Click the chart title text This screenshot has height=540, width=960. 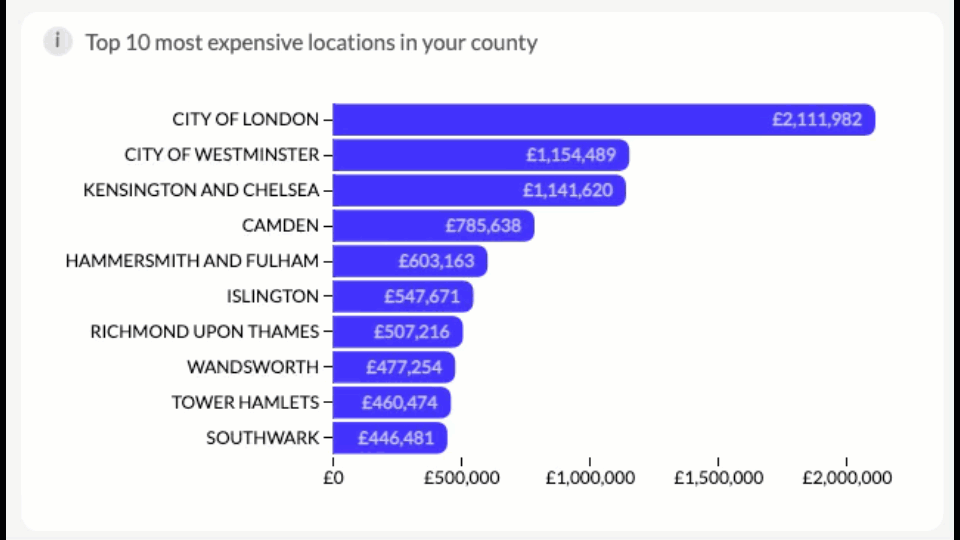tap(311, 42)
